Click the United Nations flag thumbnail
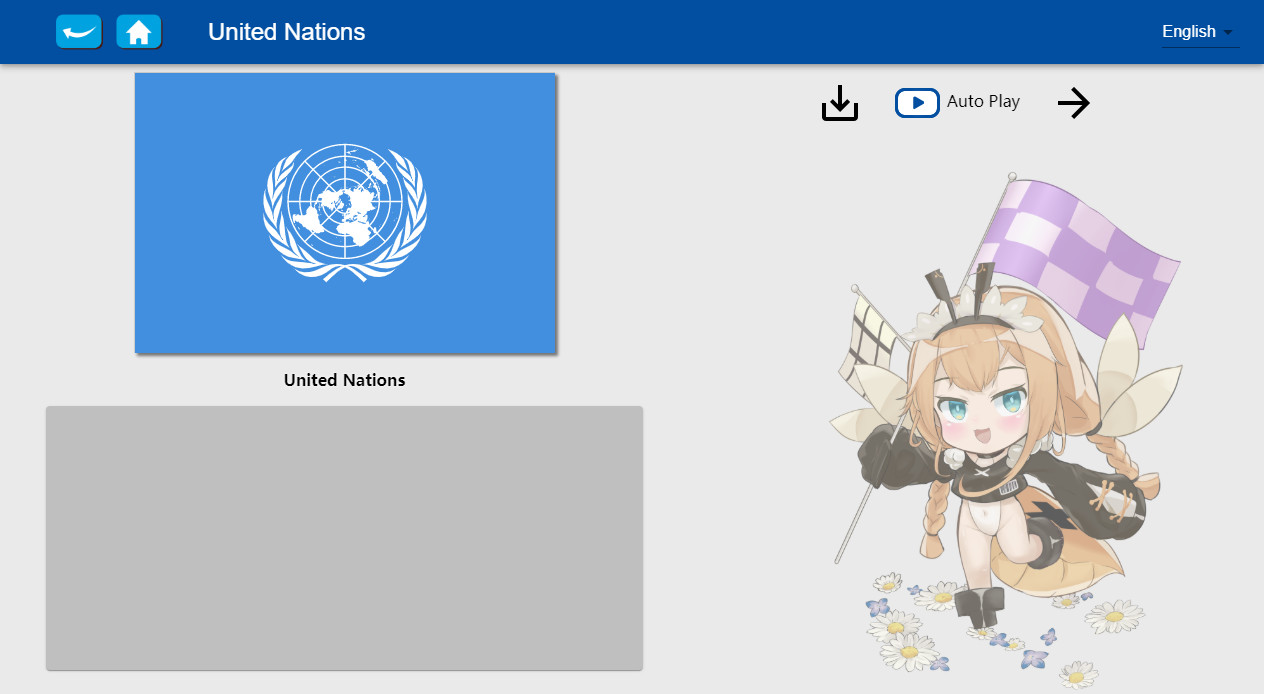Viewport: 1264px width, 694px height. (x=345, y=211)
